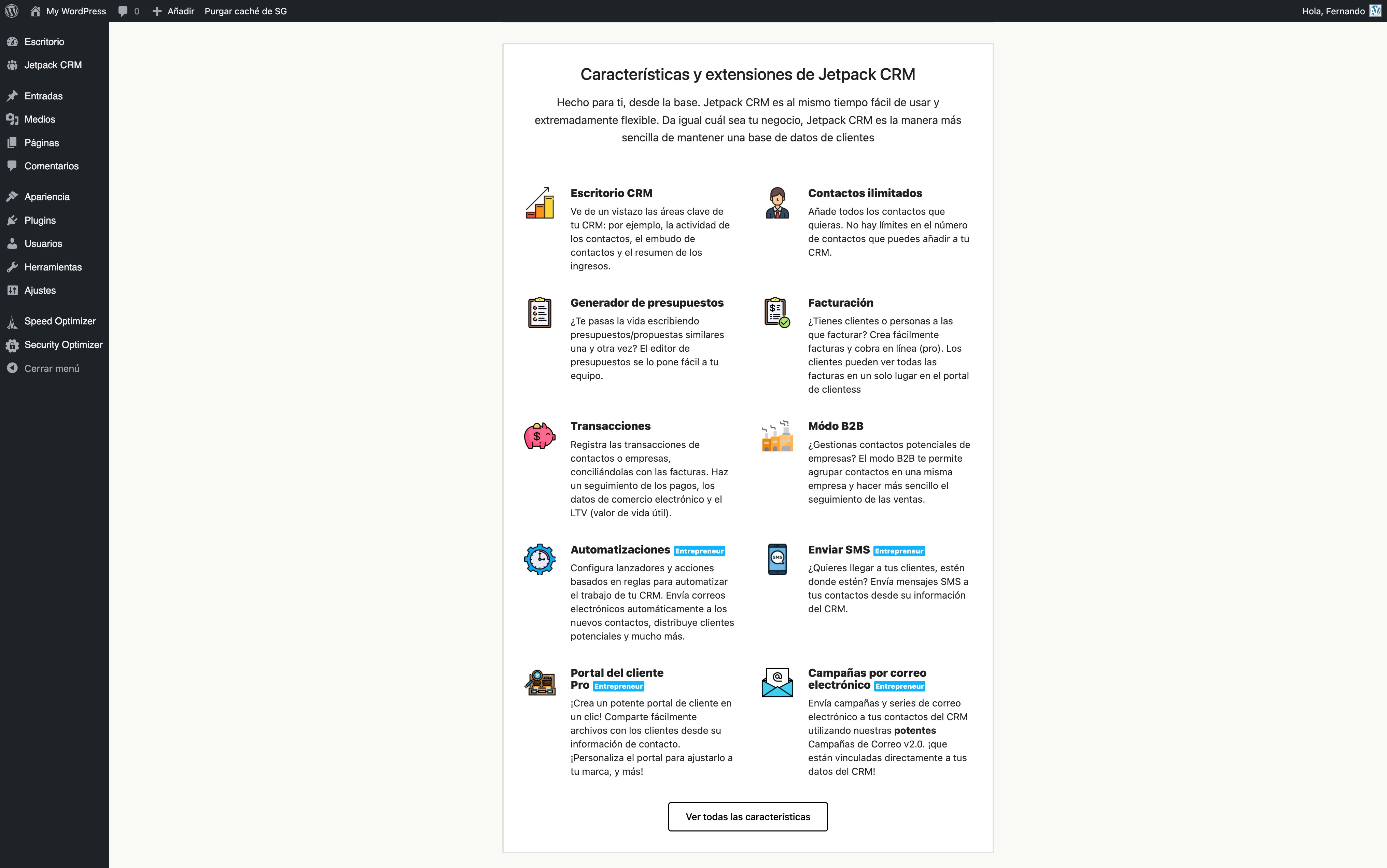This screenshot has width=1387, height=868.
Task: Click the Facturación invoice clipboard icon
Action: [x=777, y=312]
